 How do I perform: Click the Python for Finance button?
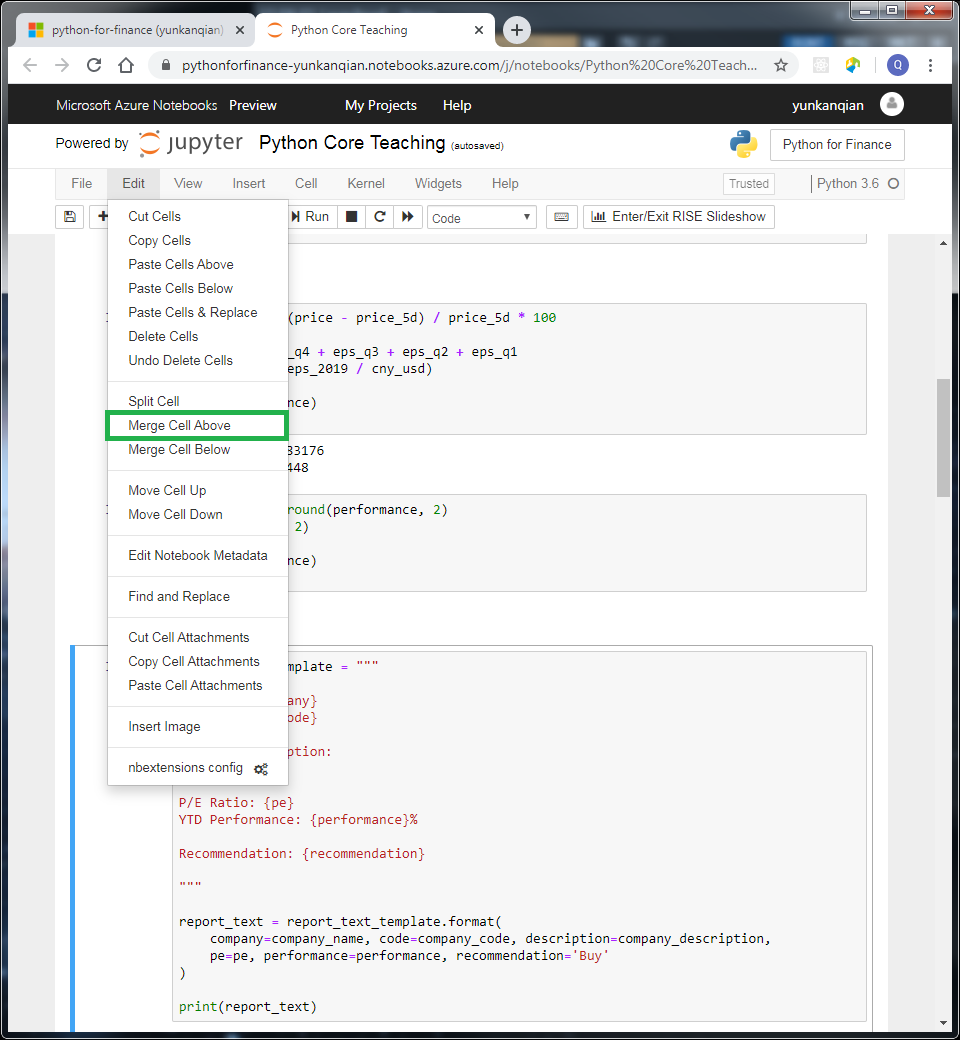(x=836, y=144)
